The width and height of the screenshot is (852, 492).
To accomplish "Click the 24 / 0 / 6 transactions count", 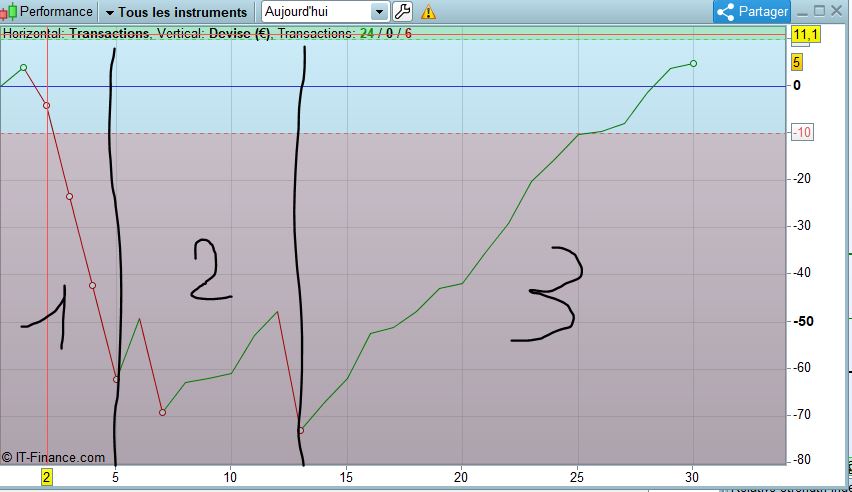I will 386,33.
